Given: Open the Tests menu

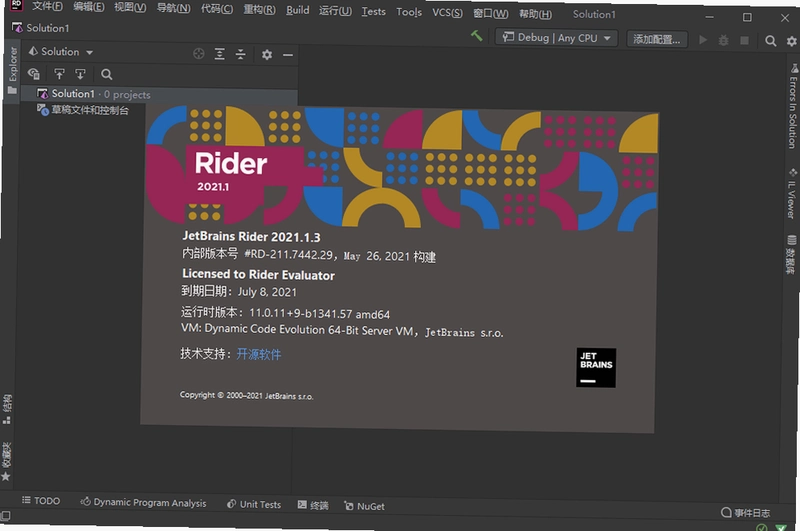Looking at the screenshot, I should [373, 11].
